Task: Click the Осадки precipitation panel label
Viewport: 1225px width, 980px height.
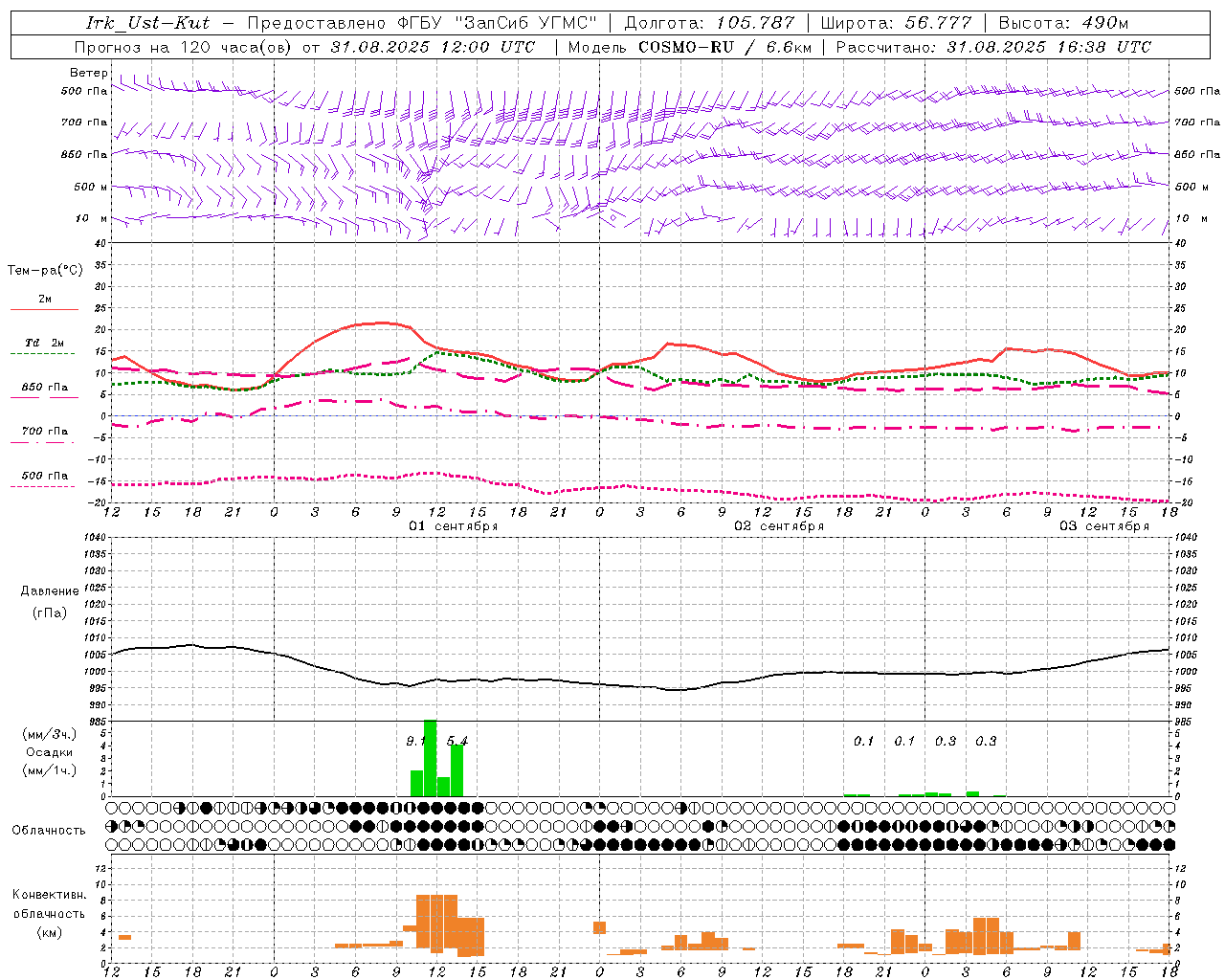Action: point(49,752)
